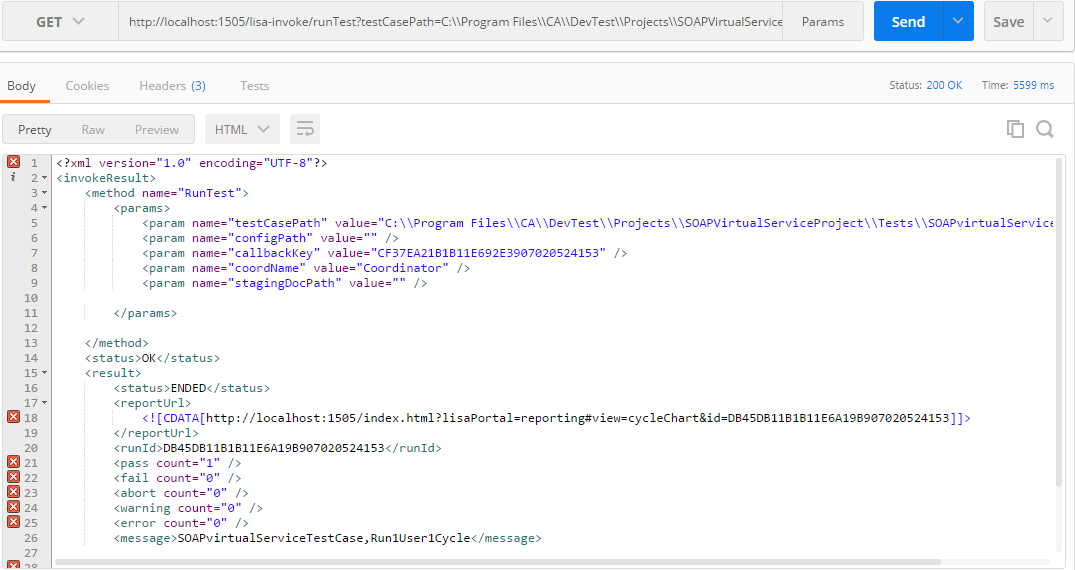Click the ENDED status text on line 16
Screen dimensions: 1075x570
pyautogui.click(x=189, y=388)
